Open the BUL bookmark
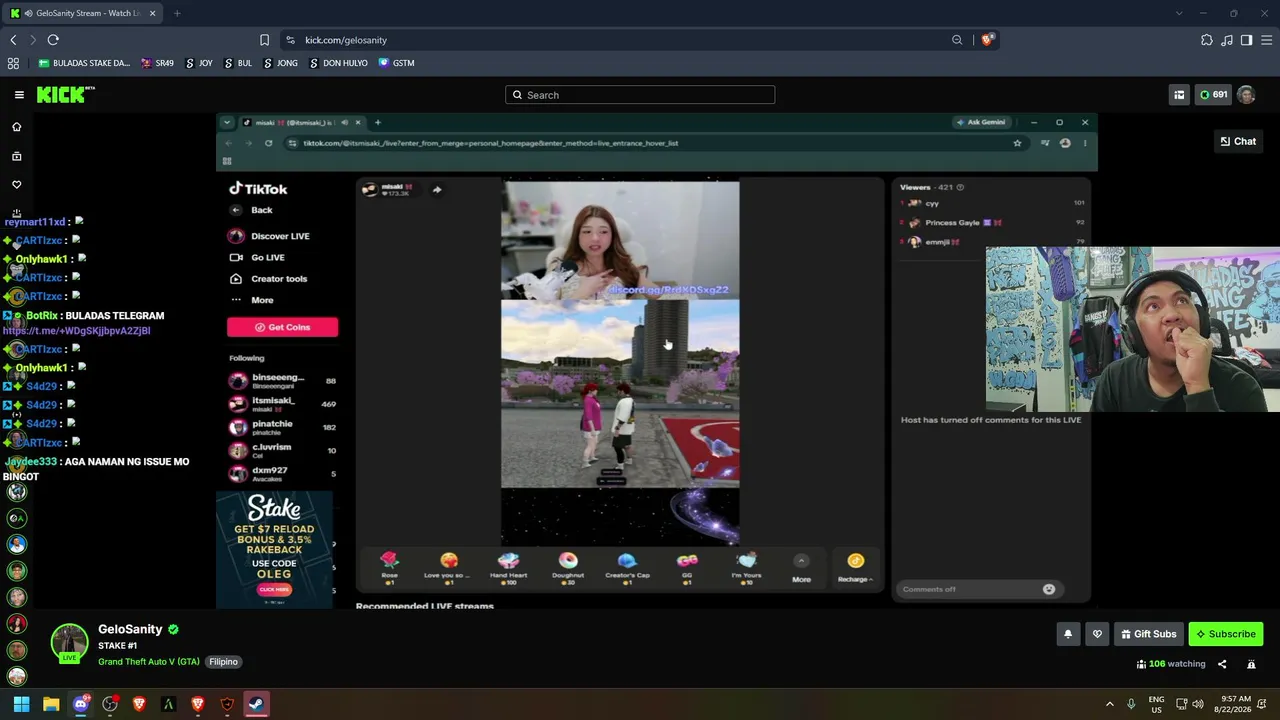Screen dimensions: 1280x720 (x=238, y=63)
